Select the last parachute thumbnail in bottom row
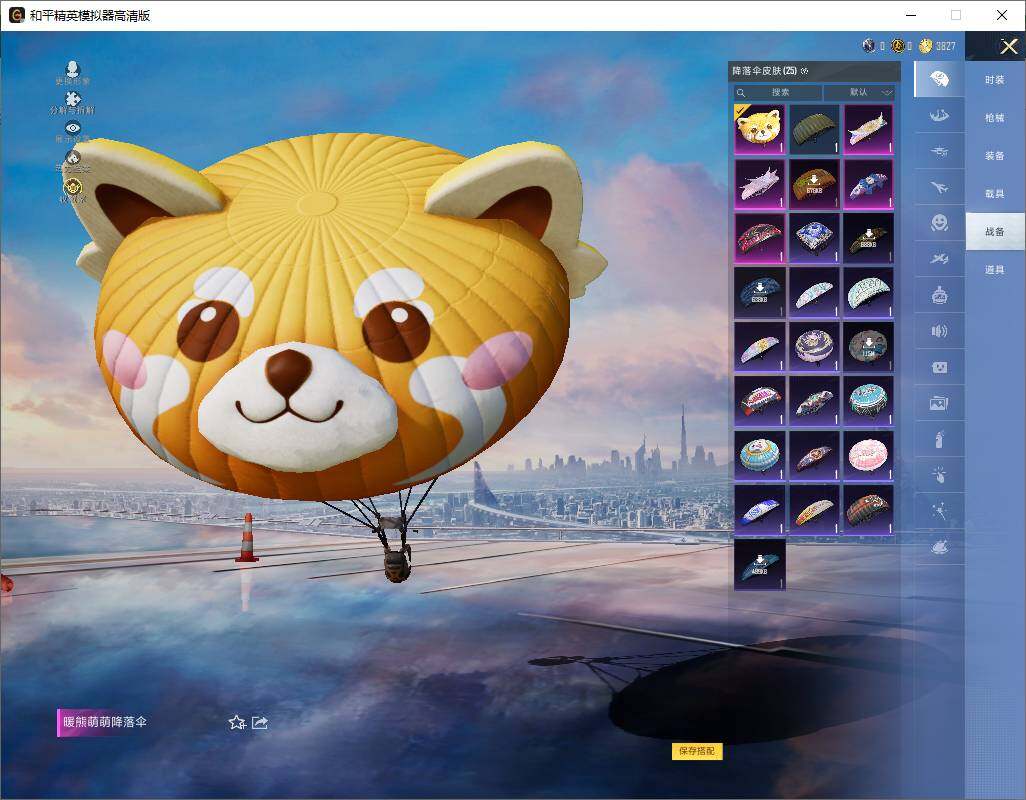Viewport: 1026px width, 800px height. tap(760, 565)
